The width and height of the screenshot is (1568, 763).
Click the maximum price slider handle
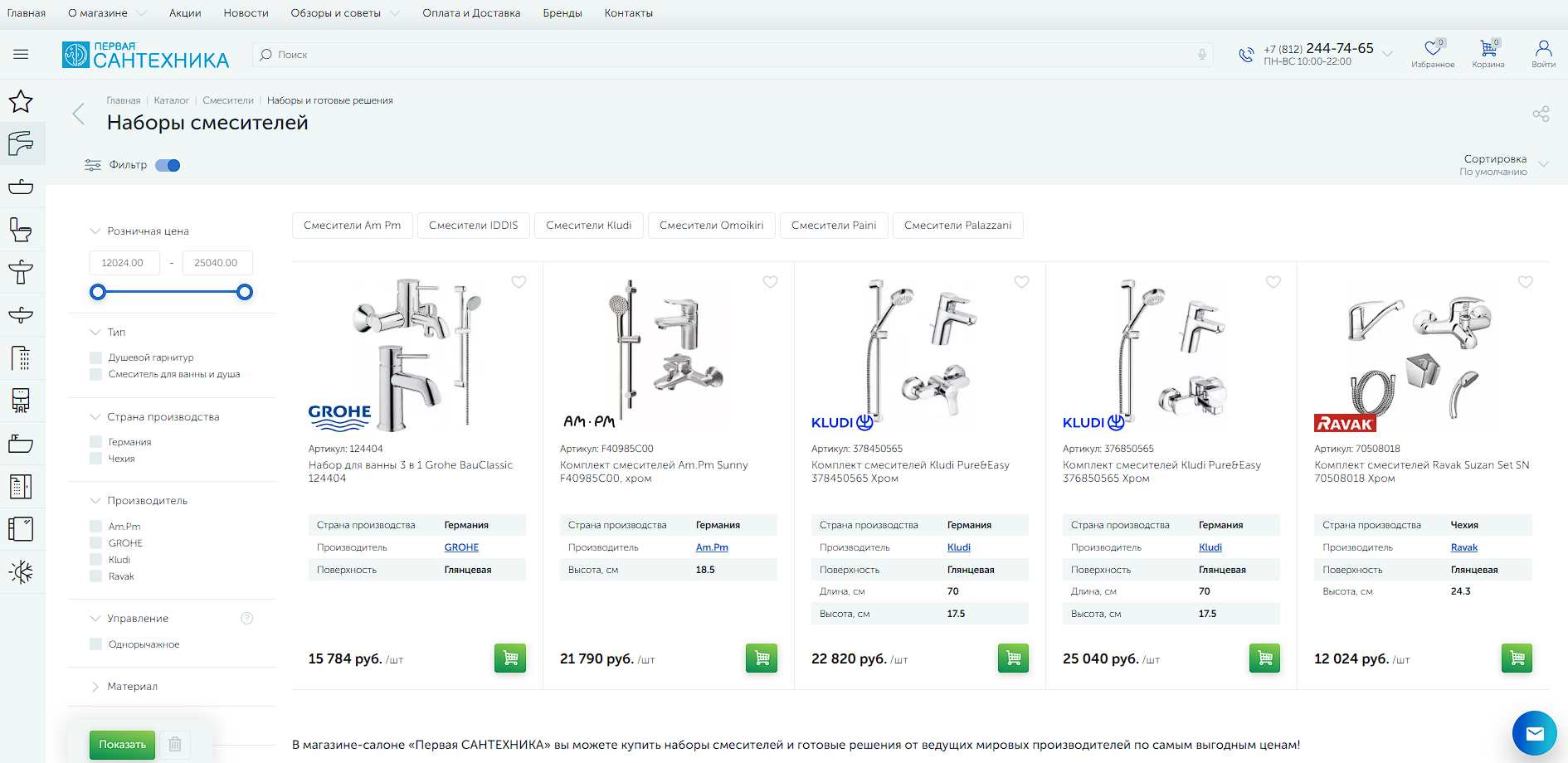(x=245, y=292)
